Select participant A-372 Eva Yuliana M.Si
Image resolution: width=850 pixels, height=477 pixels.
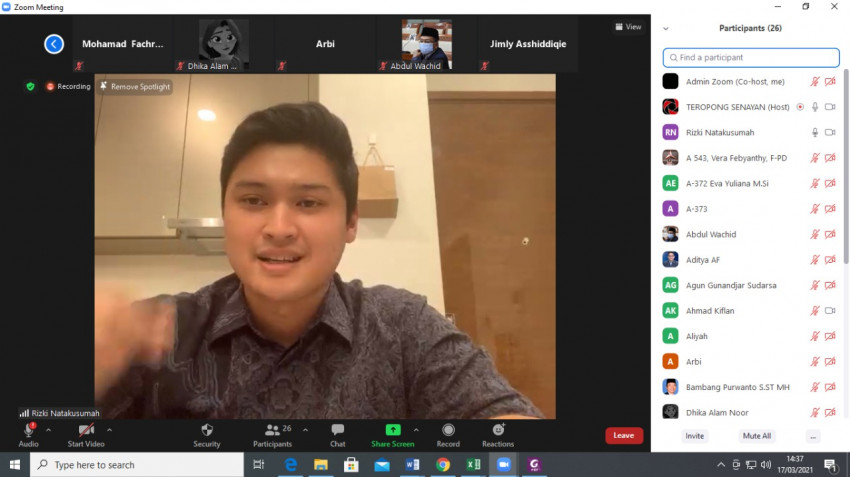[x=751, y=183]
